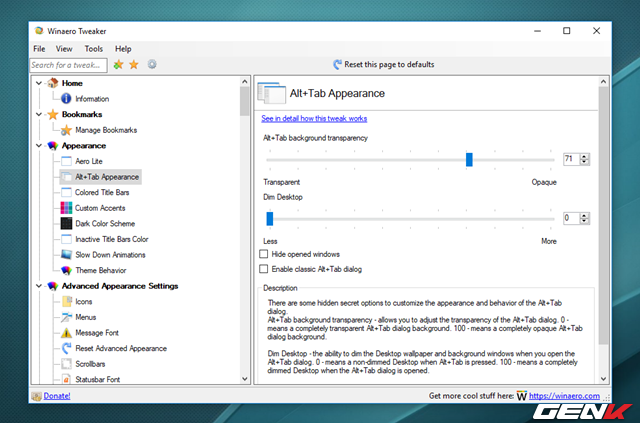Image resolution: width=640 pixels, height=423 pixels.
Task: Select Alt+Tab Appearance tree item
Action: 101,177
